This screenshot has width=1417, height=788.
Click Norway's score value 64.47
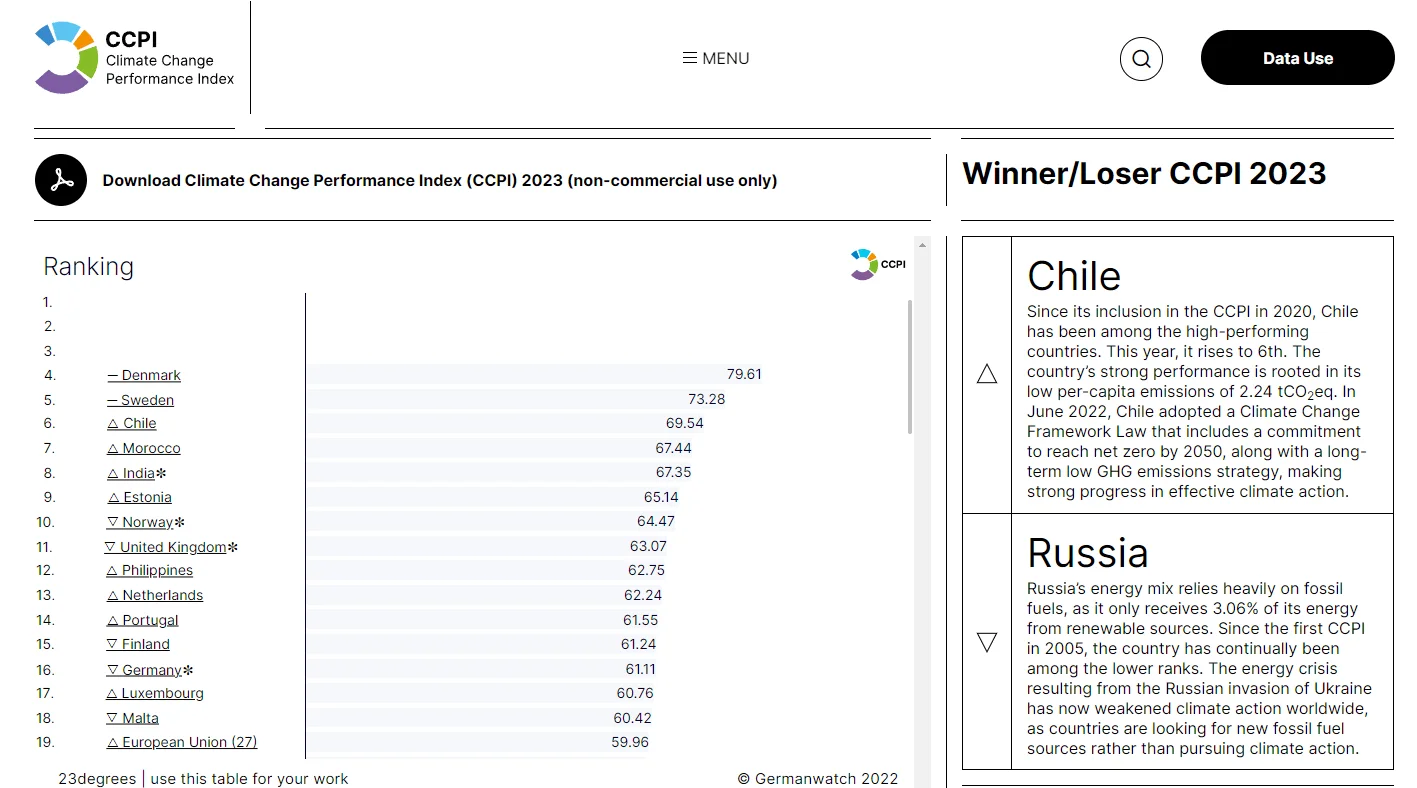coord(656,522)
